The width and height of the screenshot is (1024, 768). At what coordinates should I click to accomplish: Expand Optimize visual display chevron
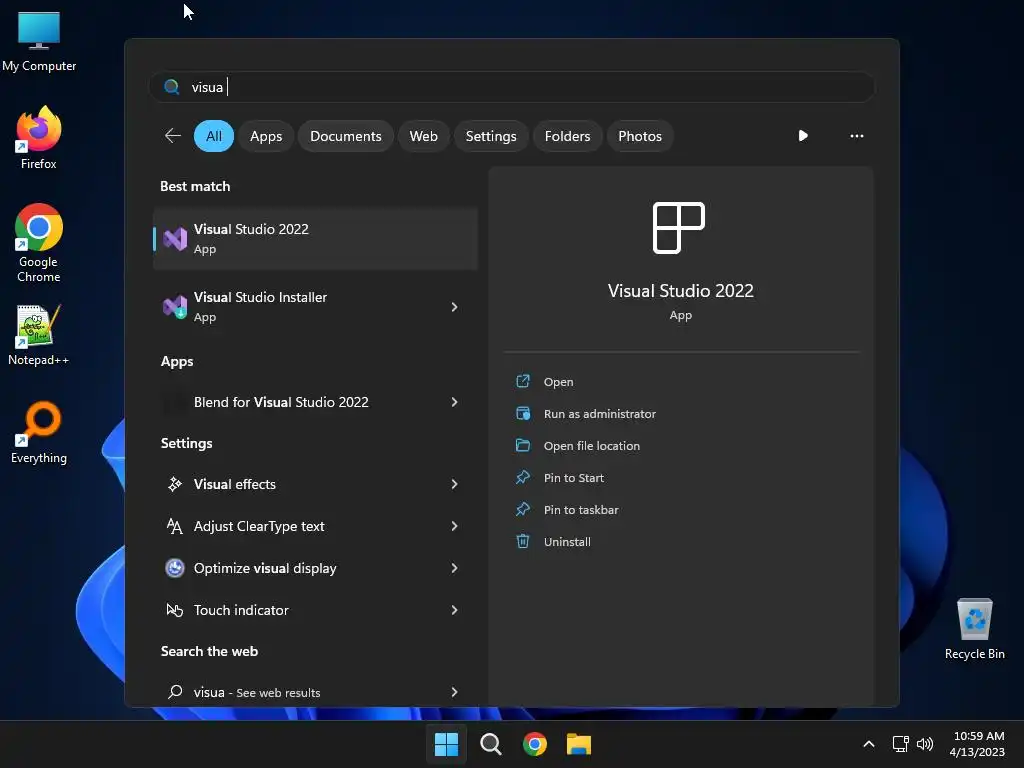[x=455, y=568]
